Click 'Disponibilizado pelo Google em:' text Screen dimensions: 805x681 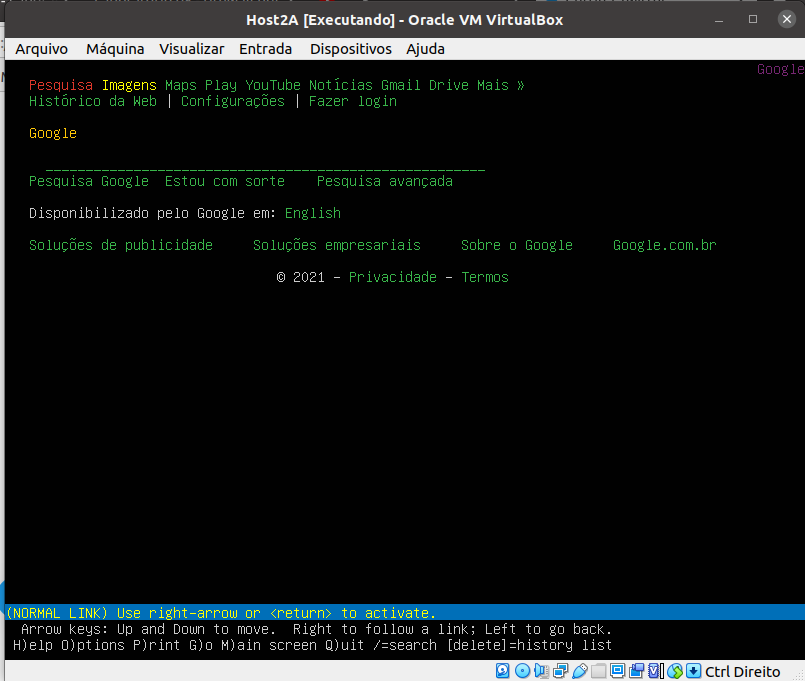coord(152,213)
